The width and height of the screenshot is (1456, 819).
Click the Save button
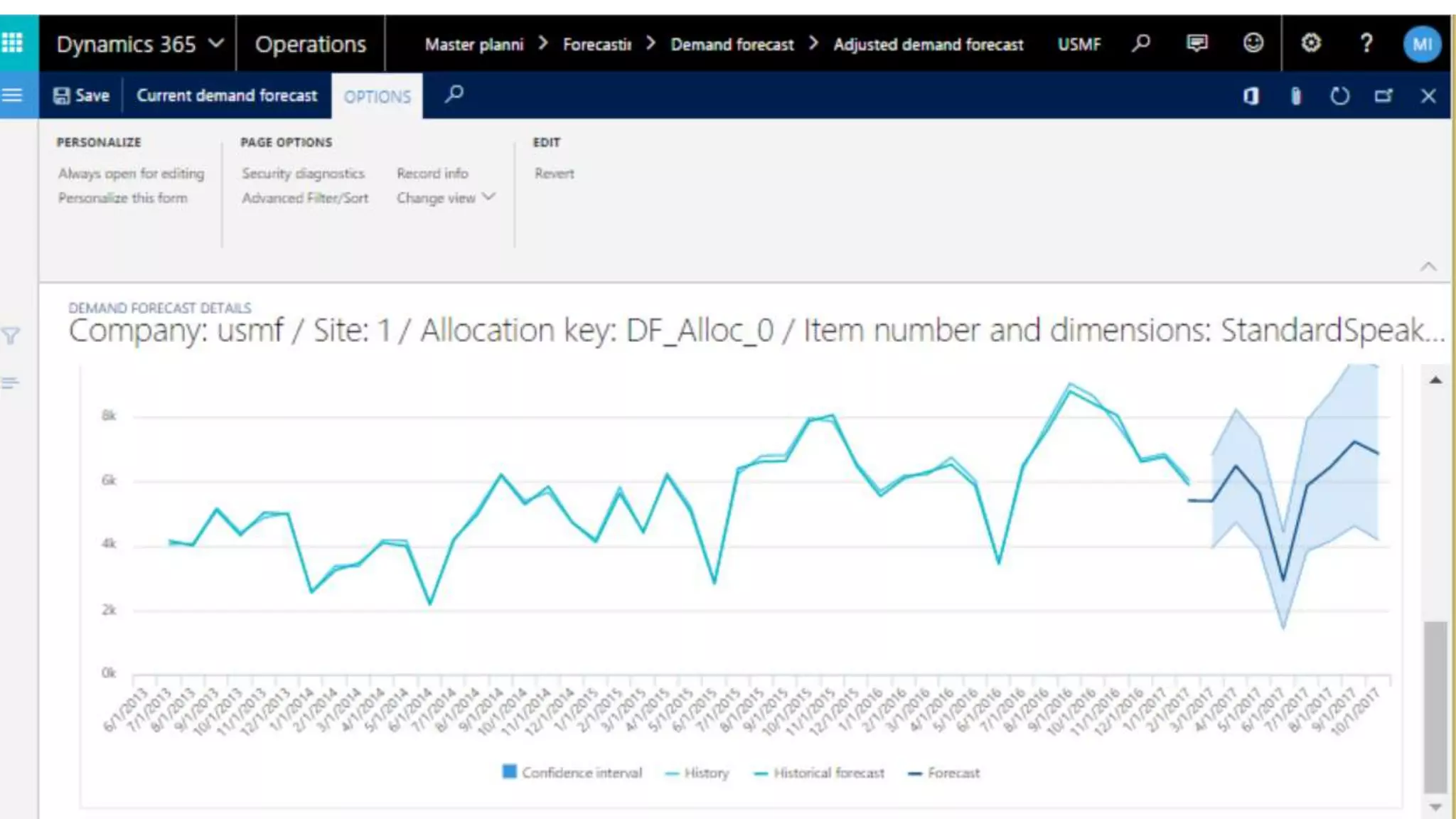(82, 95)
